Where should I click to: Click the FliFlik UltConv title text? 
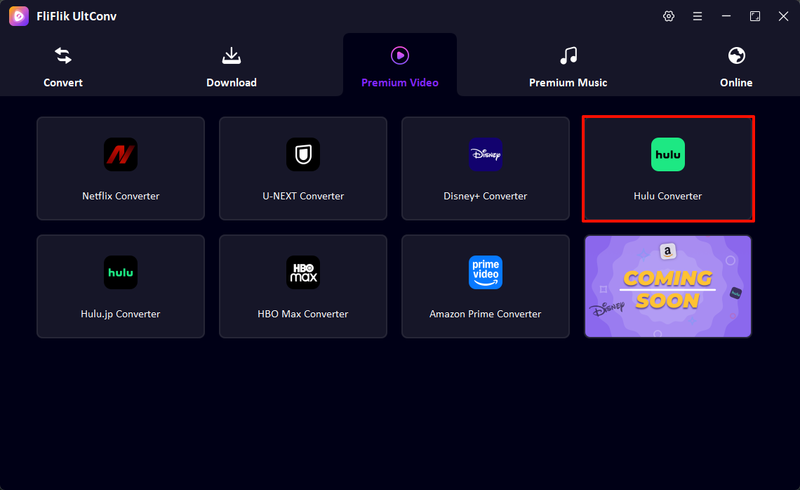pyautogui.click(x=77, y=16)
